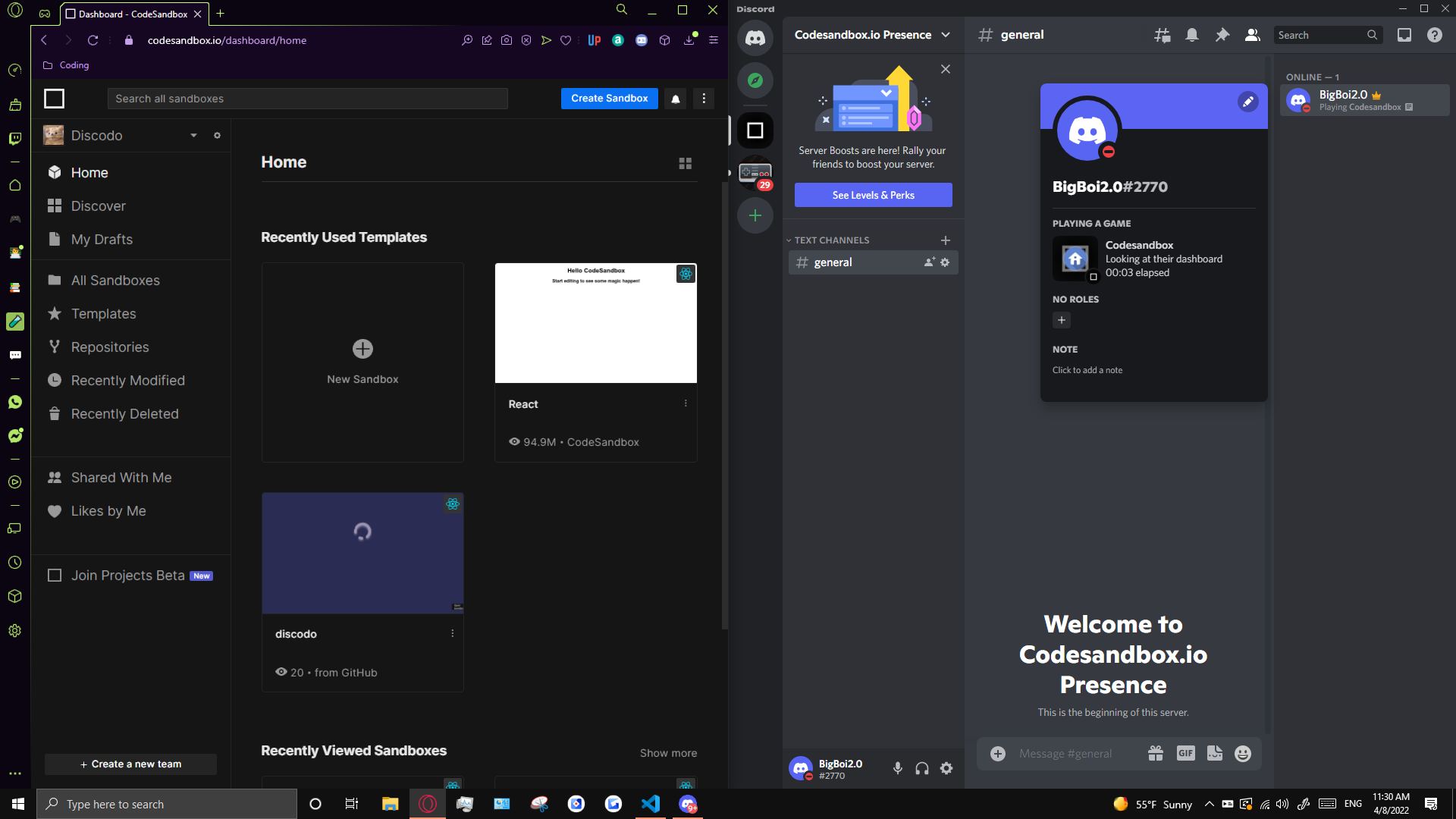The height and width of the screenshot is (819, 1456).
Task: Open Discord threads icon in header
Action: tap(1162, 35)
